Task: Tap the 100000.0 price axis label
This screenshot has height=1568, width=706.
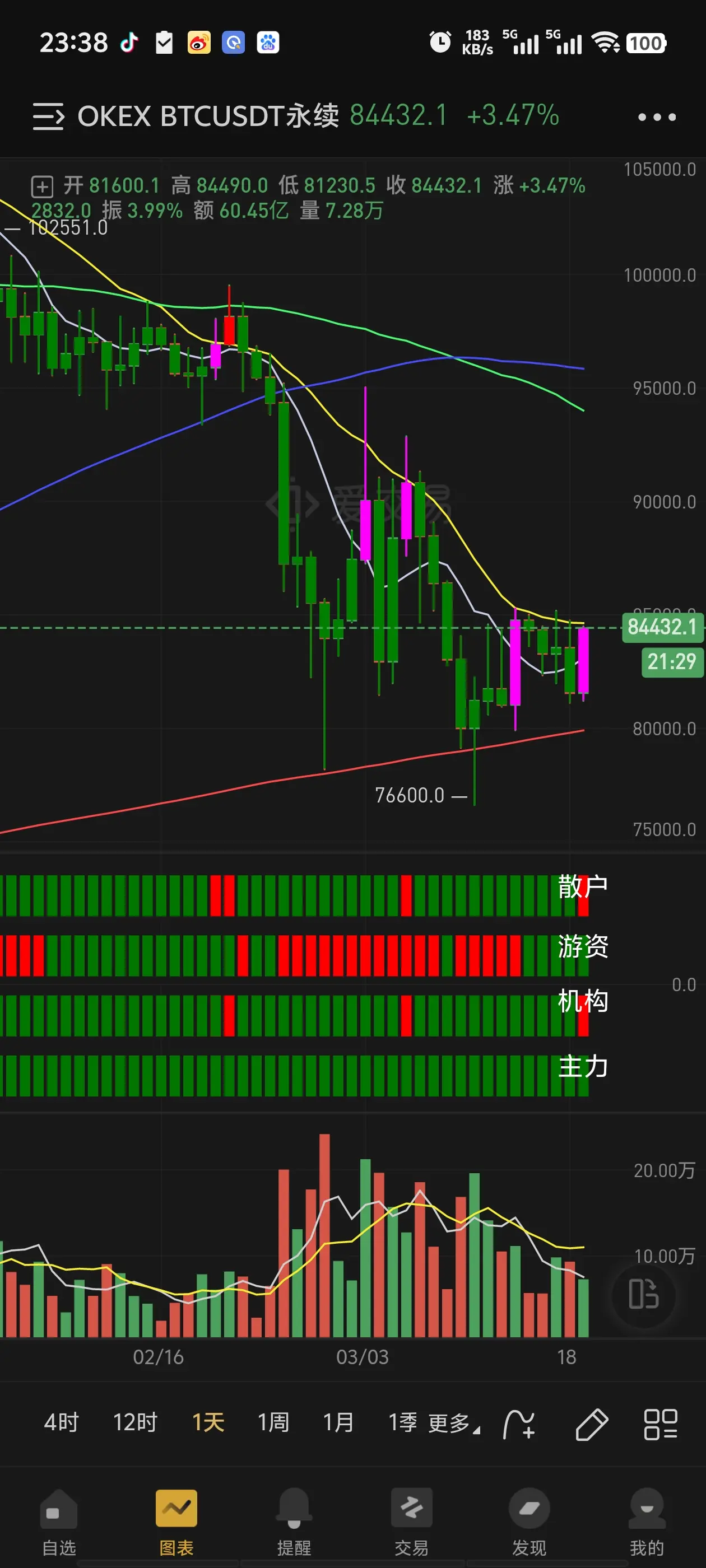Action: click(659, 275)
